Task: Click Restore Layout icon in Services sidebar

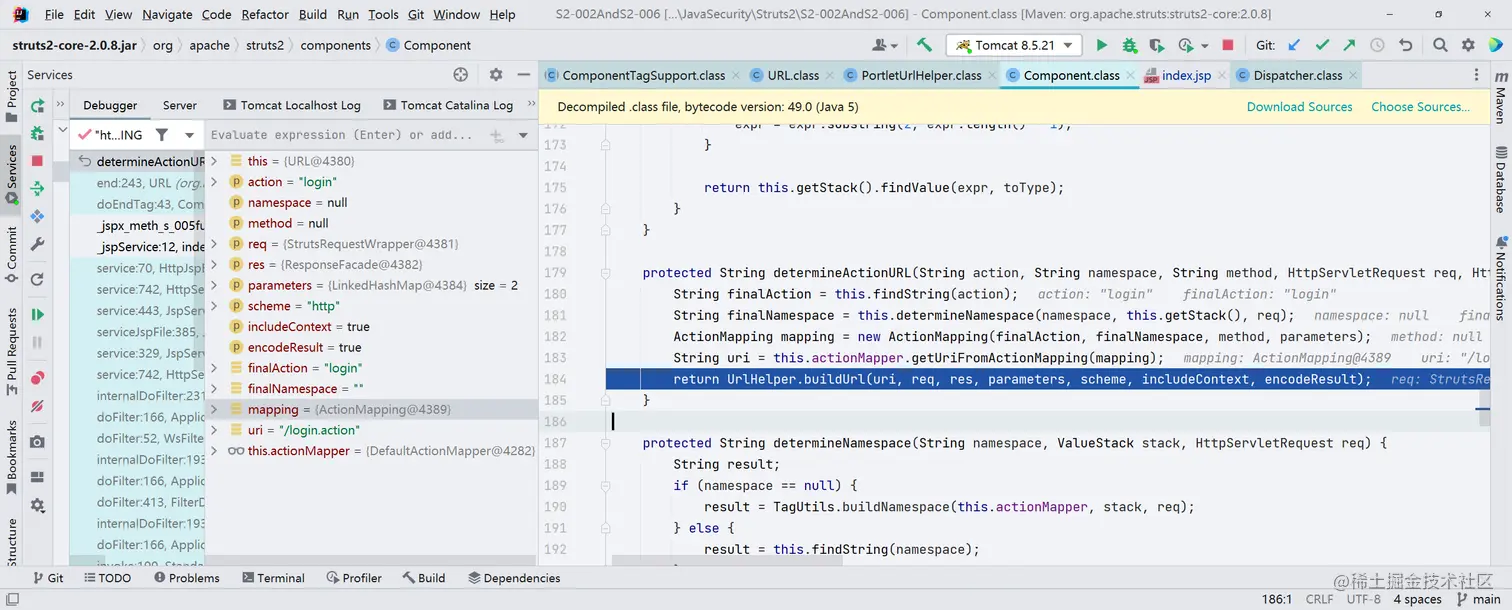Action: click(38, 478)
